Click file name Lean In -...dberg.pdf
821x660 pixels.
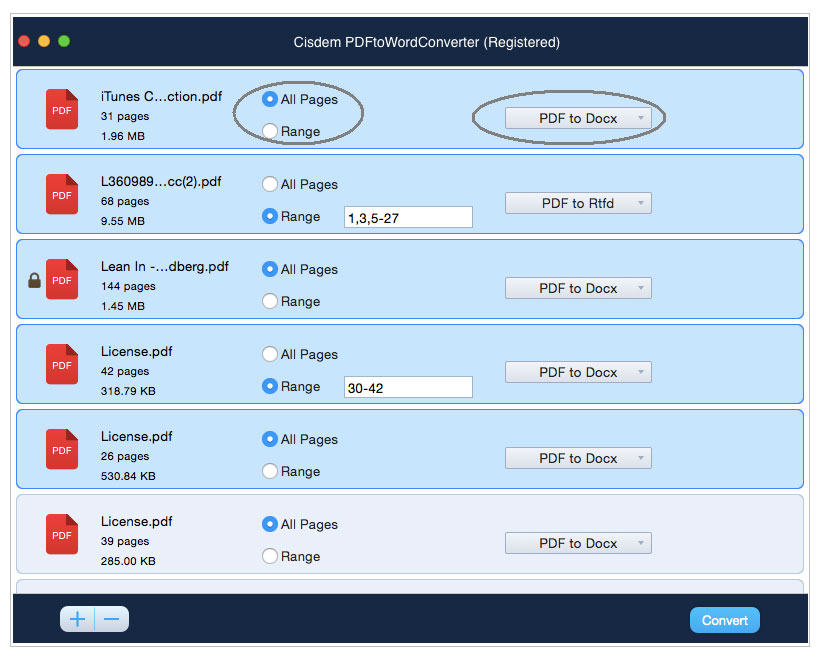164,267
